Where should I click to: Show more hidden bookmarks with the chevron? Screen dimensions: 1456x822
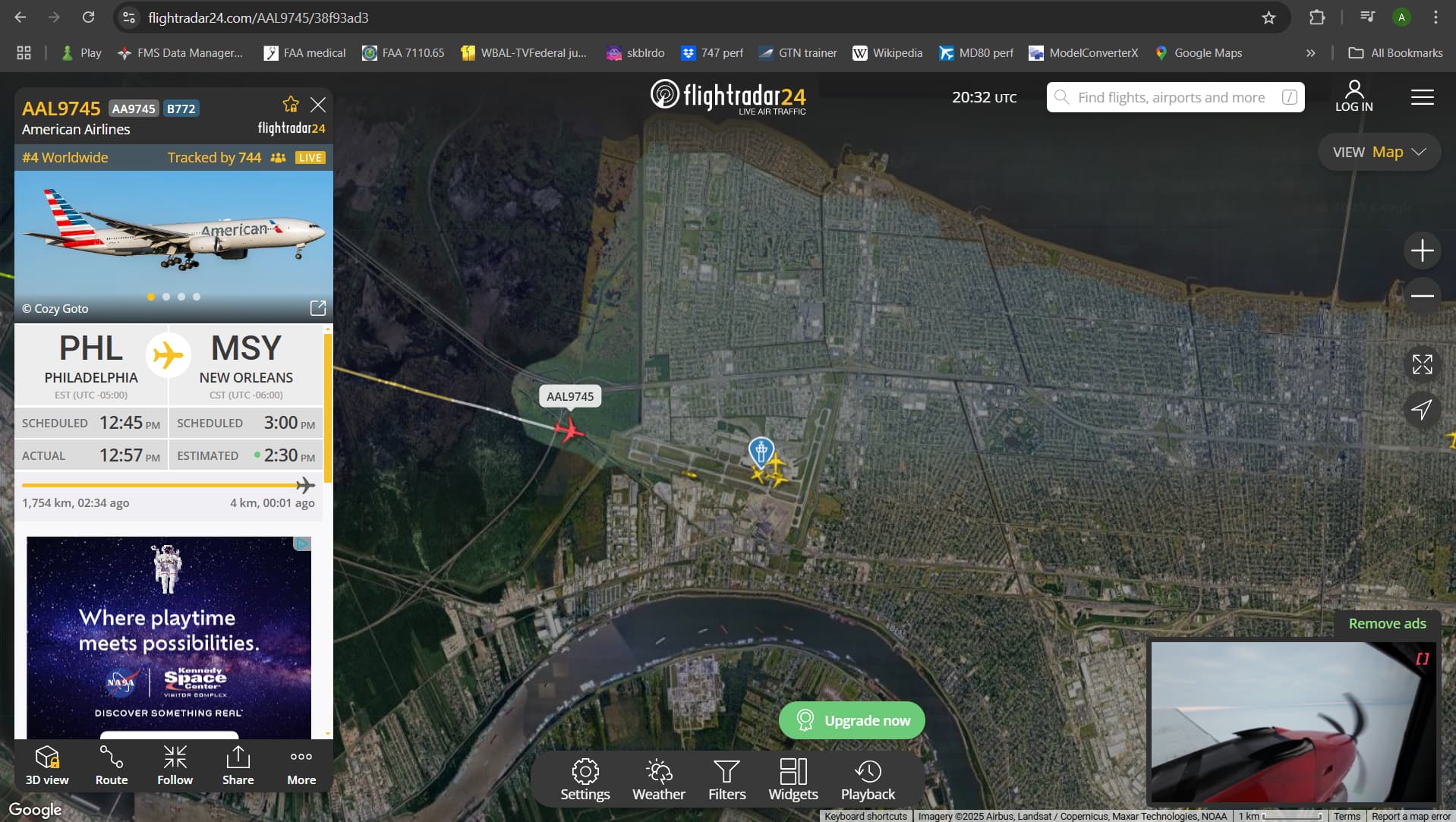pos(1311,52)
